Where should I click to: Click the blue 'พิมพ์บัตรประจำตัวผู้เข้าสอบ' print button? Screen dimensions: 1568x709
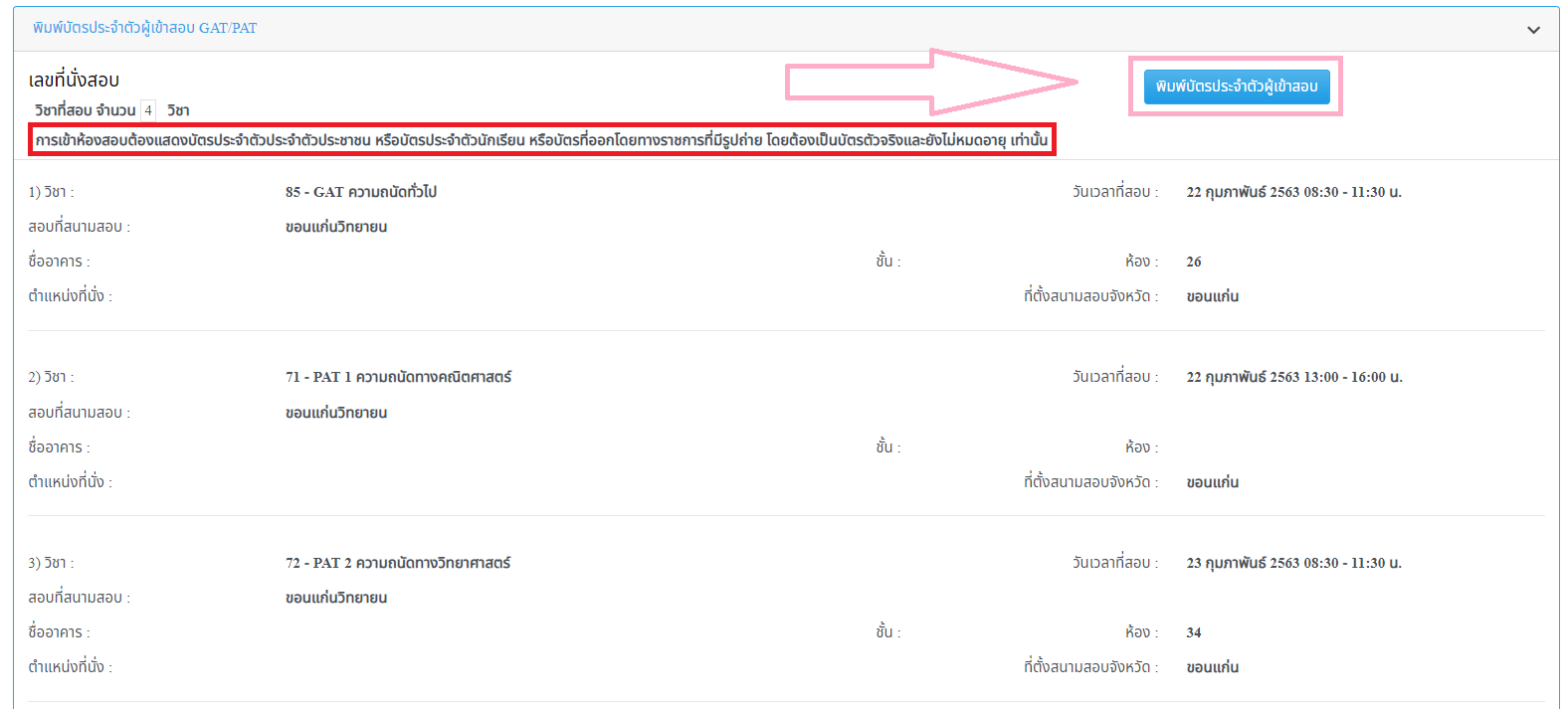(1236, 87)
